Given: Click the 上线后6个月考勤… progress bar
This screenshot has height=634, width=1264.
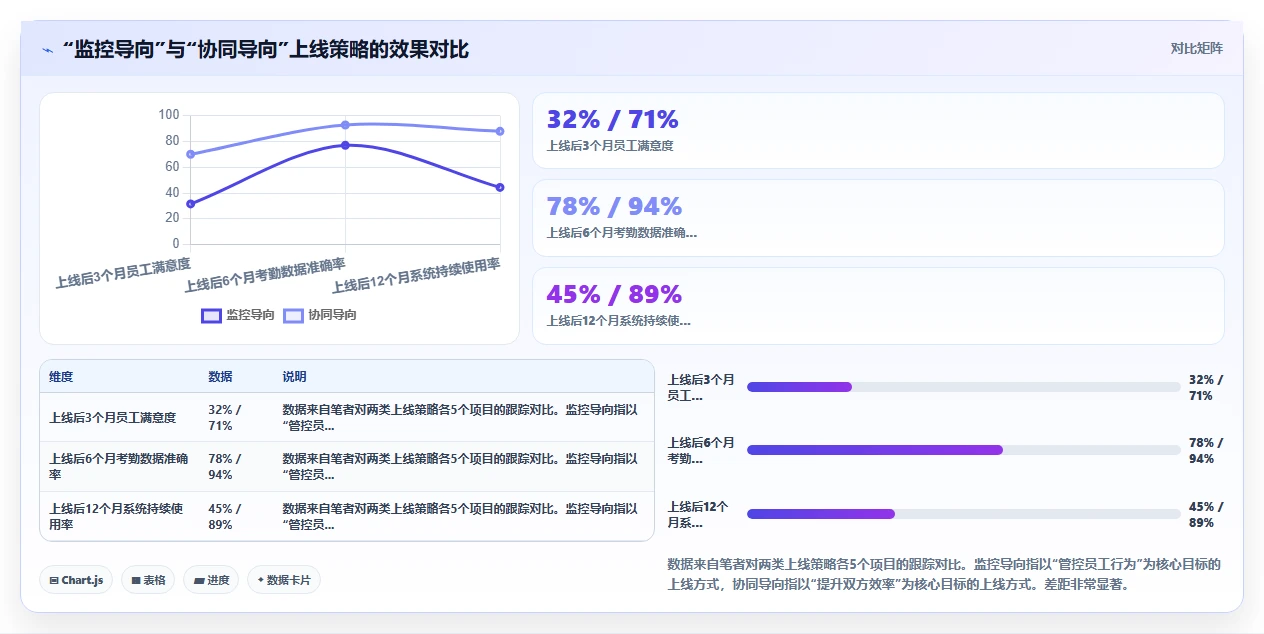Looking at the screenshot, I should tap(964, 450).
